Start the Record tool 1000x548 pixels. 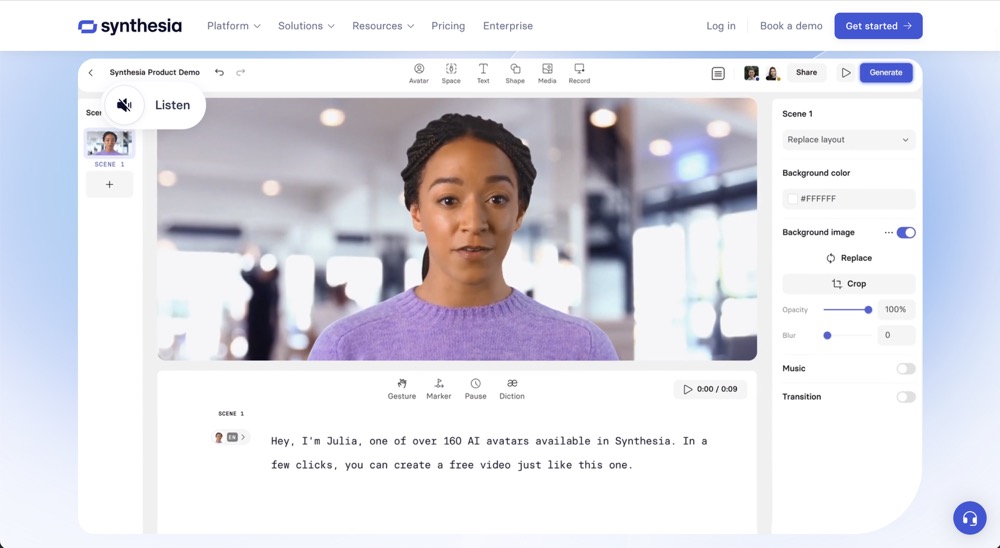coord(579,73)
